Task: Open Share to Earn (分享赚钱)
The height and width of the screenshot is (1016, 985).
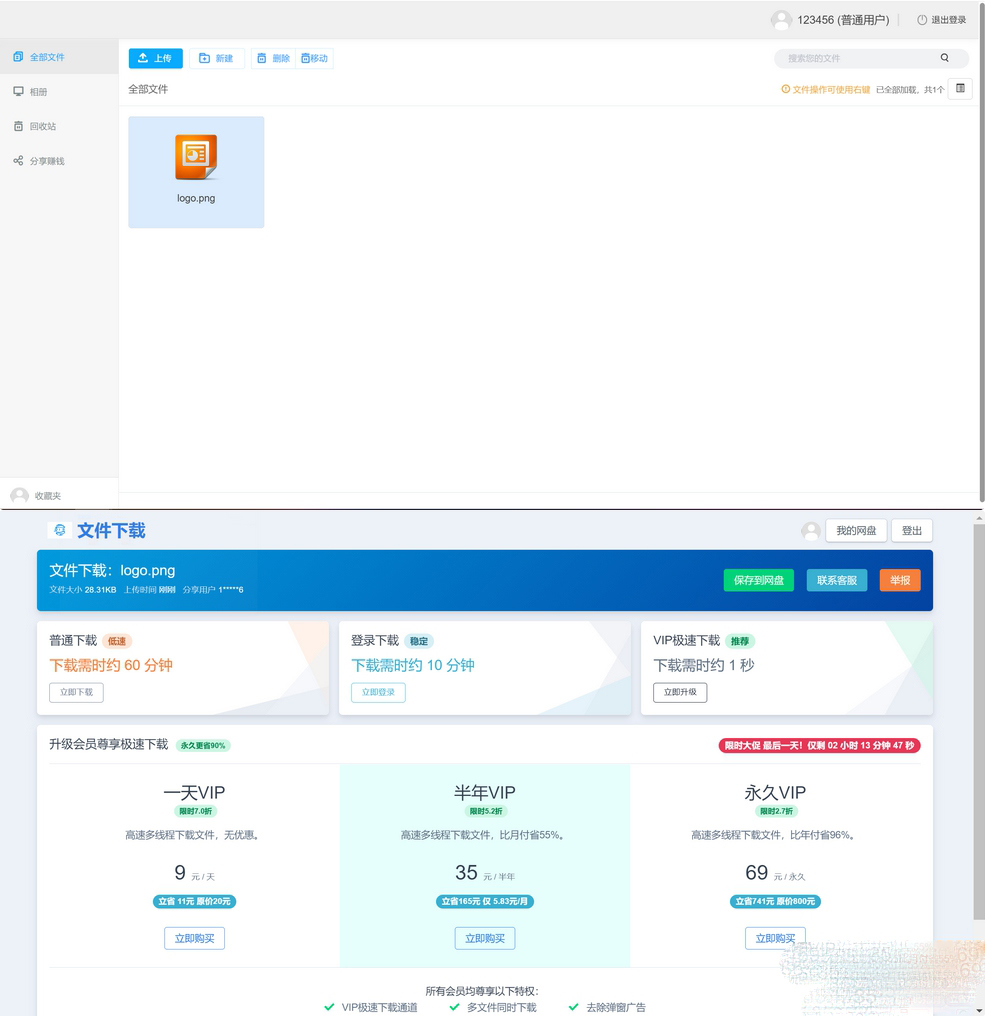Action: pos(47,161)
